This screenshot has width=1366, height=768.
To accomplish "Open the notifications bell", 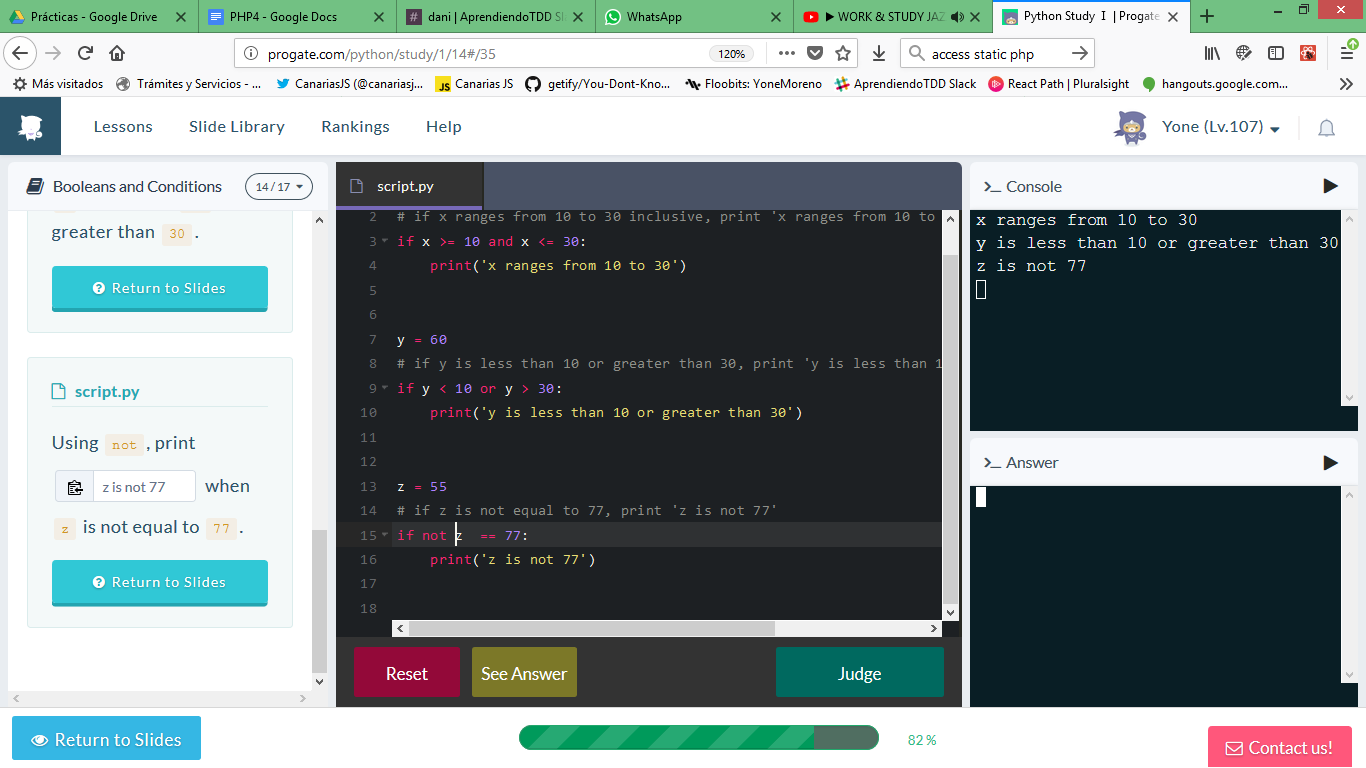I will coord(1327,128).
